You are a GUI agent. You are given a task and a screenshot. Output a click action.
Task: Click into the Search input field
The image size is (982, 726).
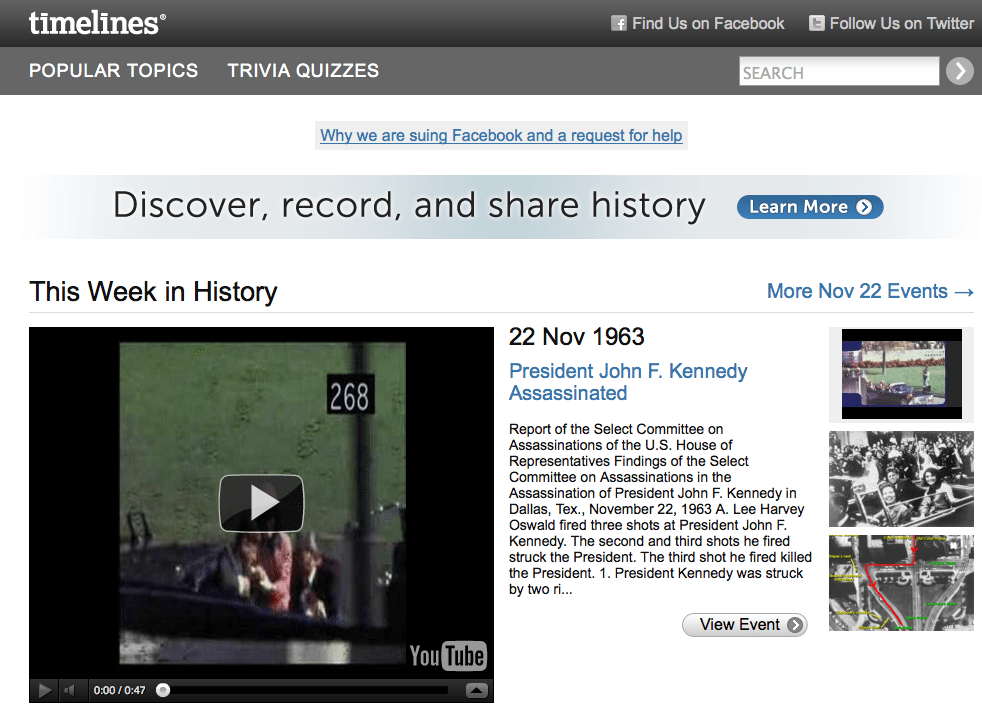pos(839,71)
